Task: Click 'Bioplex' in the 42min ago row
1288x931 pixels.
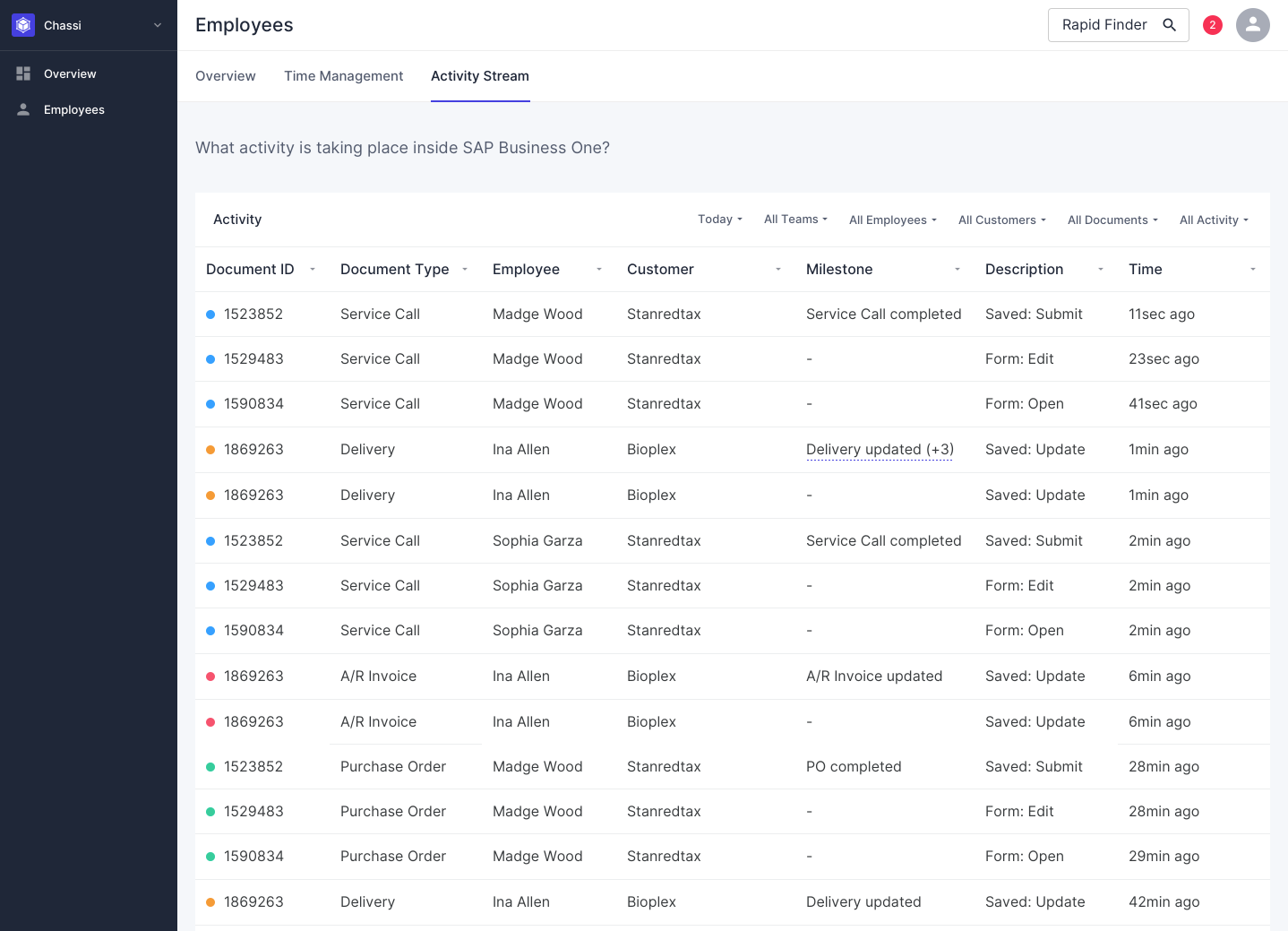Action: coord(651,902)
